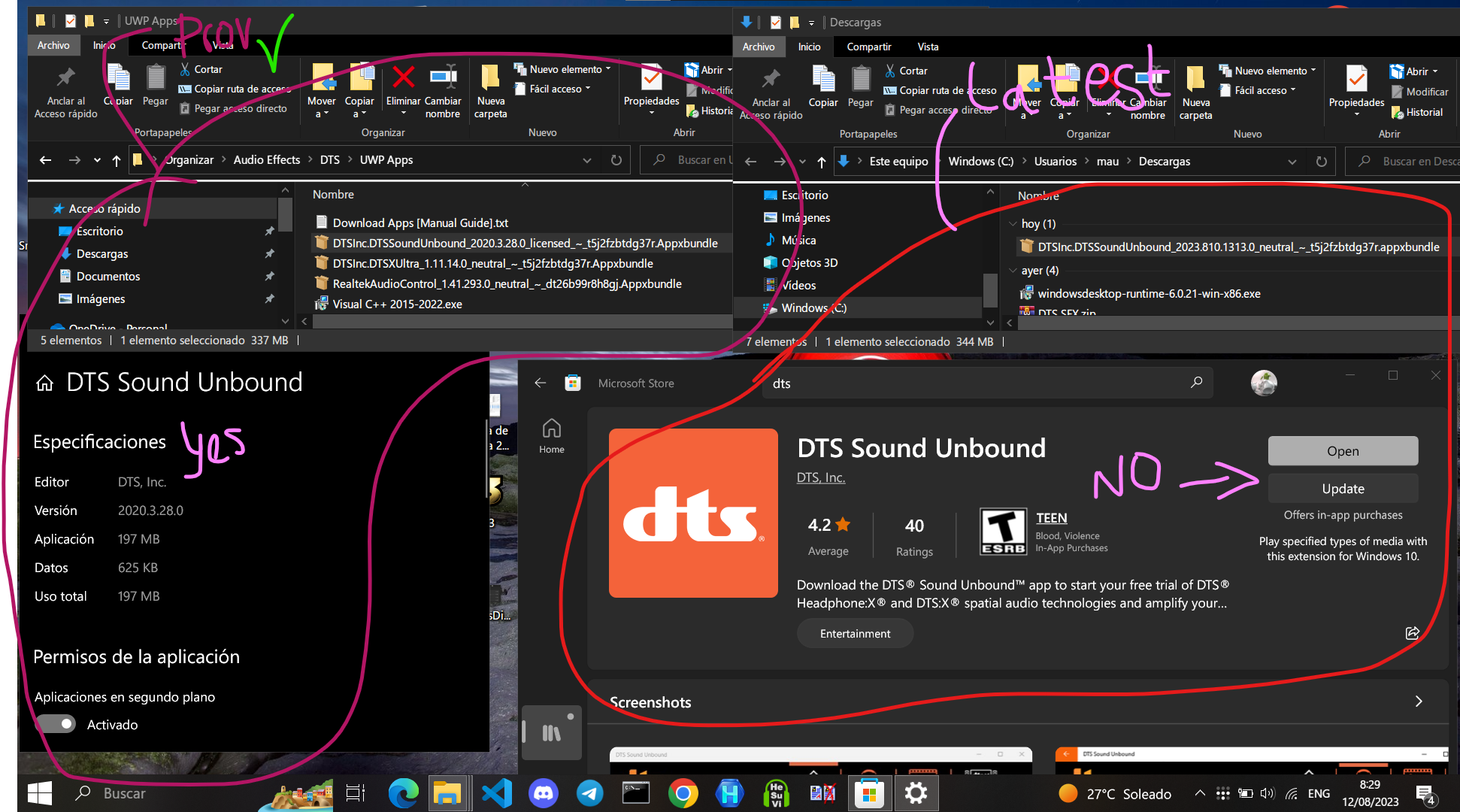Refresh the Descargas folder view
This screenshot has height=812, width=1460.
point(1322,162)
